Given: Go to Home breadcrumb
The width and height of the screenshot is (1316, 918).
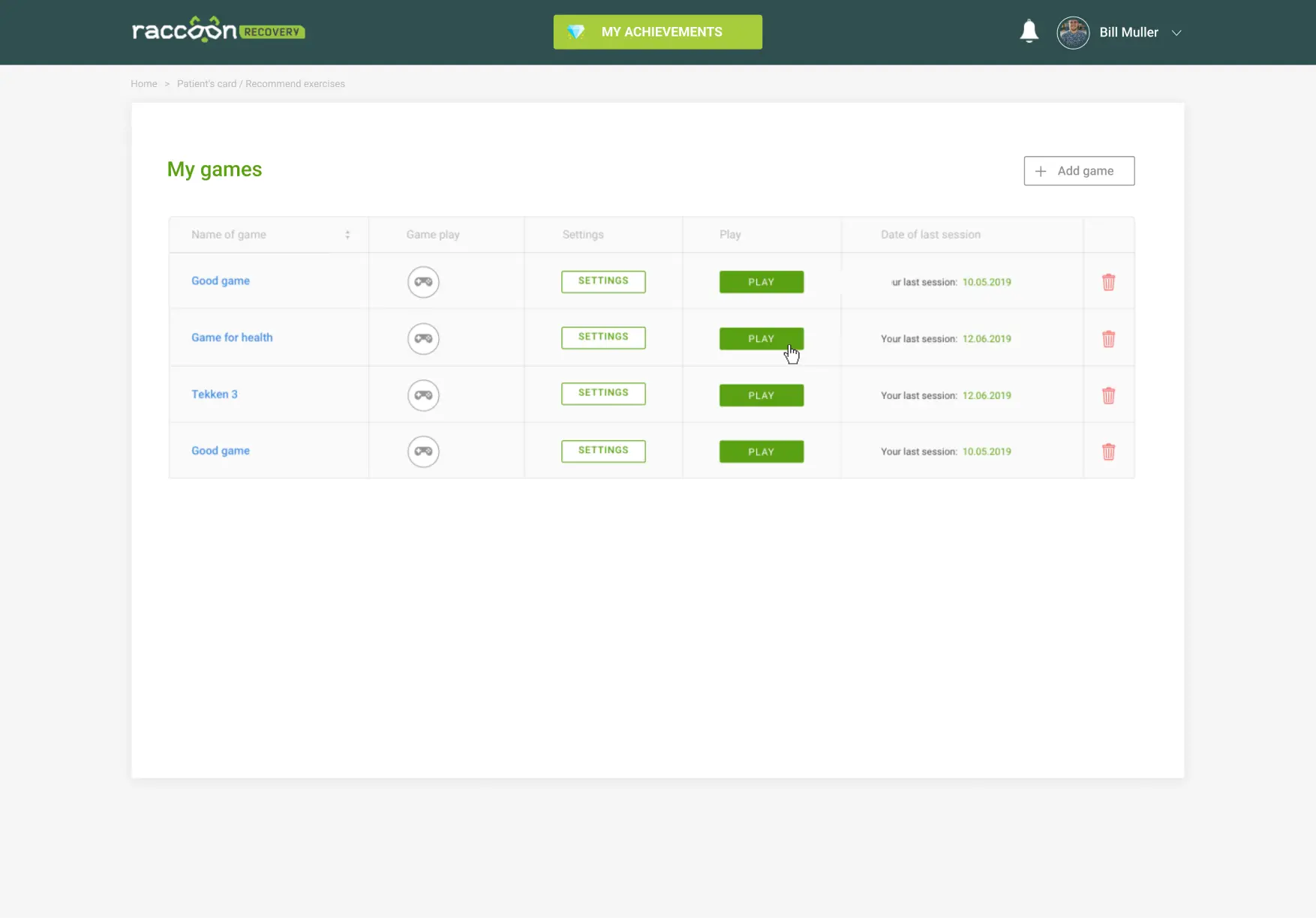Looking at the screenshot, I should pyautogui.click(x=143, y=84).
